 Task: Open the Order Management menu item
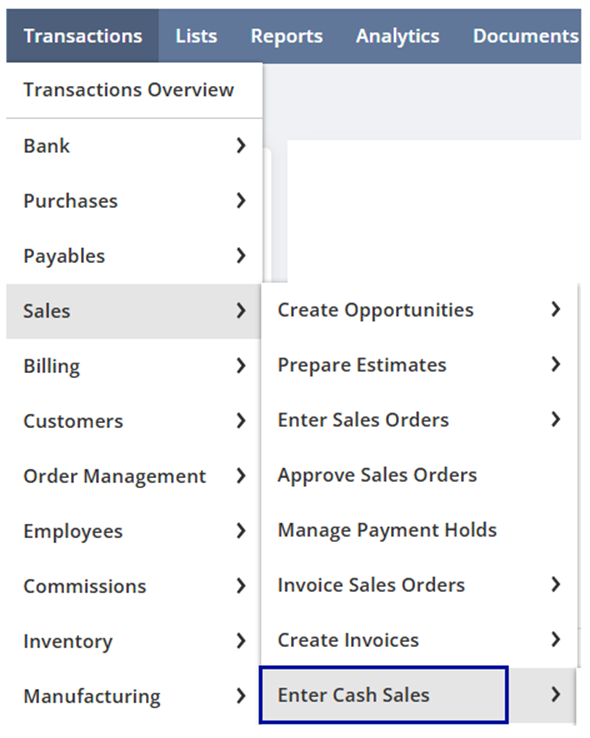pyautogui.click(x=134, y=476)
